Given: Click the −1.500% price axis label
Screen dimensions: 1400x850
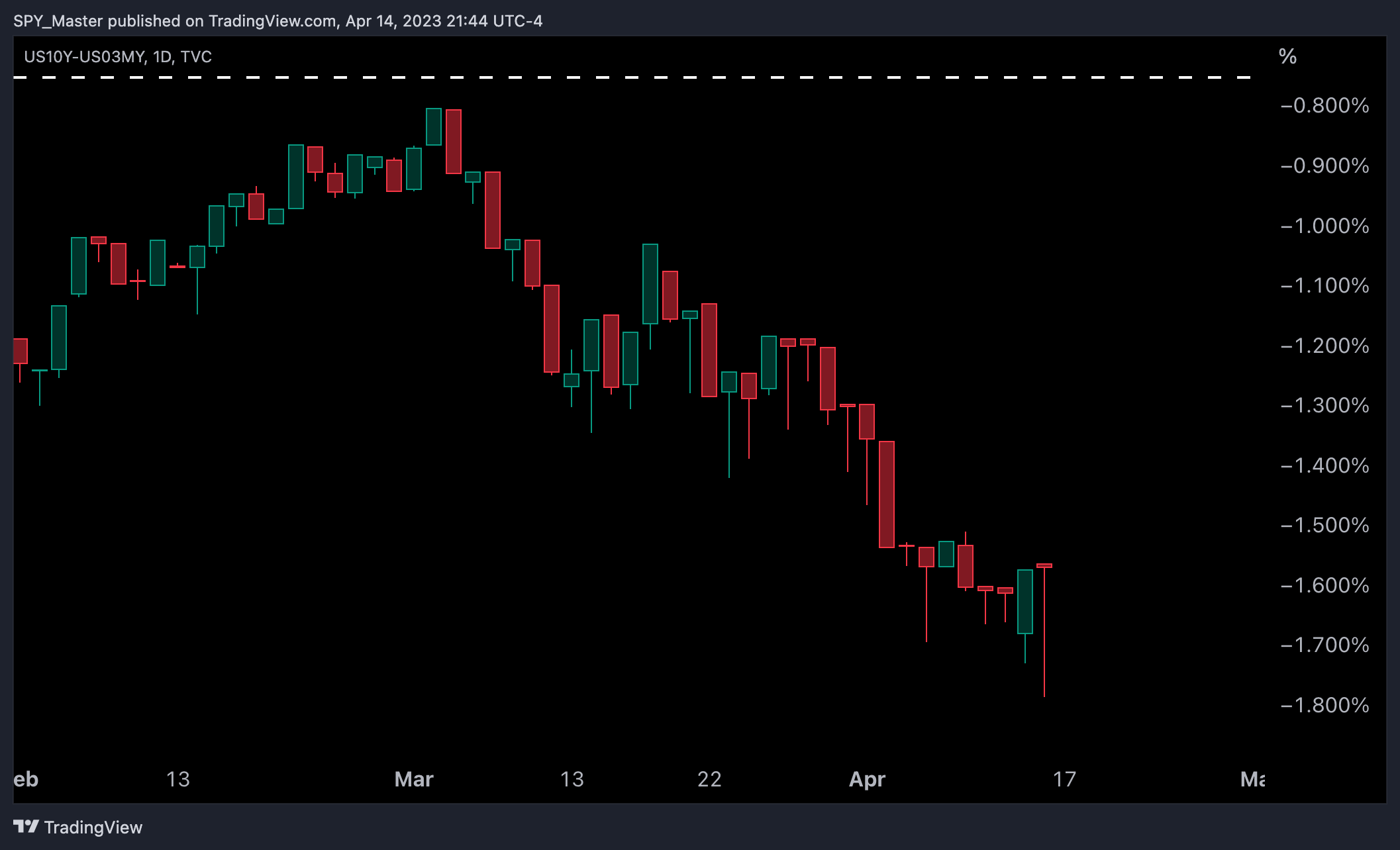Looking at the screenshot, I should (x=1325, y=525).
